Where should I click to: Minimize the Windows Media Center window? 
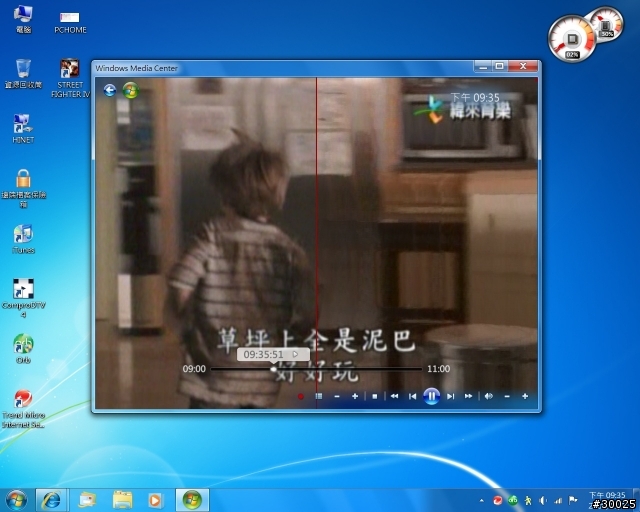click(x=483, y=66)
